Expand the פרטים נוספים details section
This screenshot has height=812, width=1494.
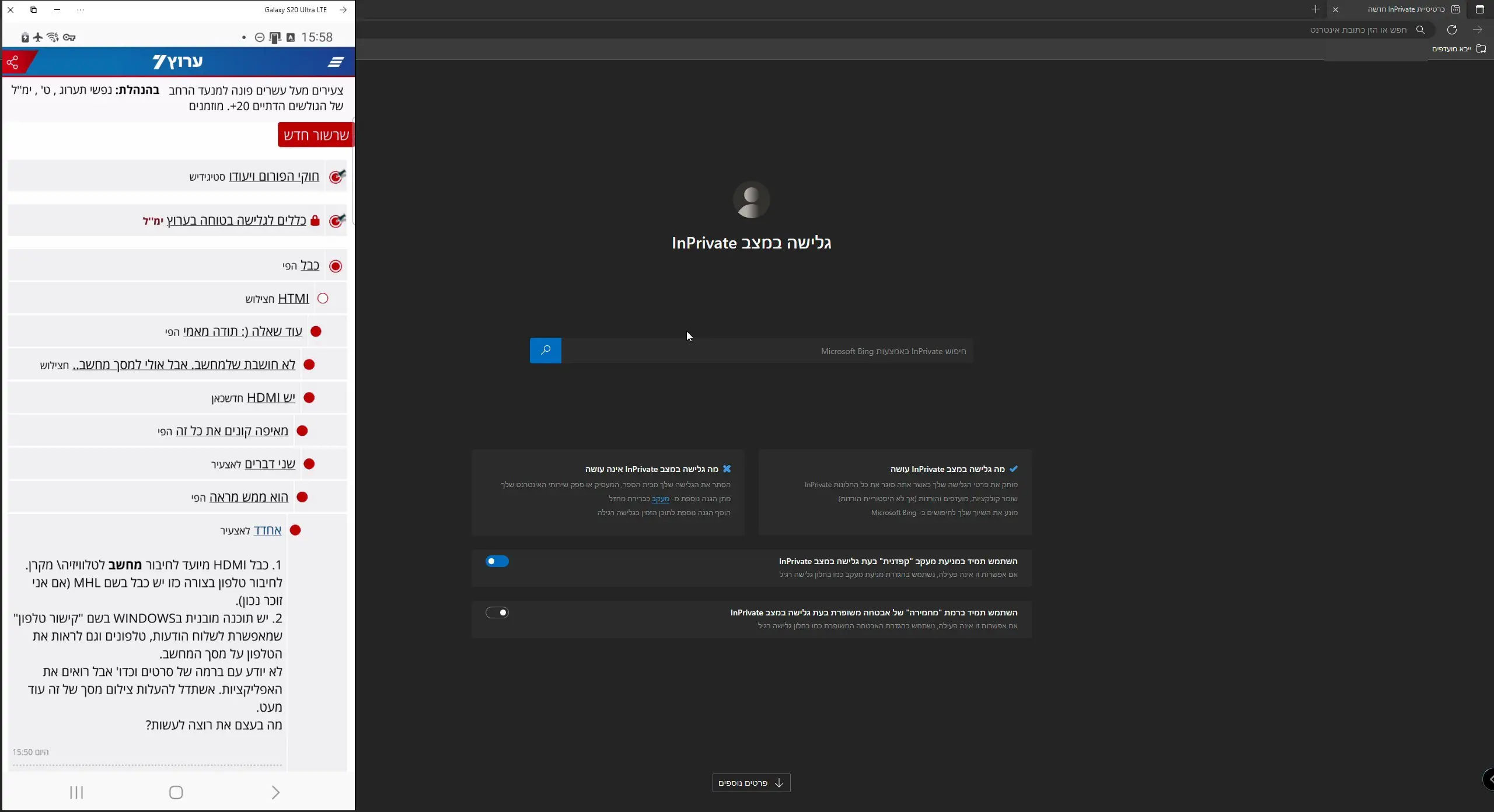tap(751, 783)
